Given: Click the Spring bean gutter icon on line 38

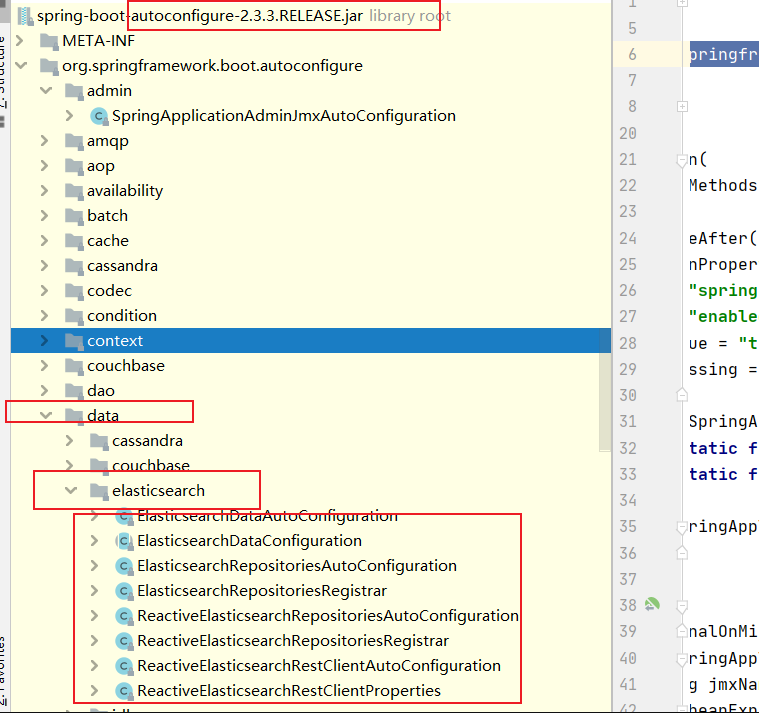Looking at the screenshot, I should pyautogui.click(x=652, y=605).
